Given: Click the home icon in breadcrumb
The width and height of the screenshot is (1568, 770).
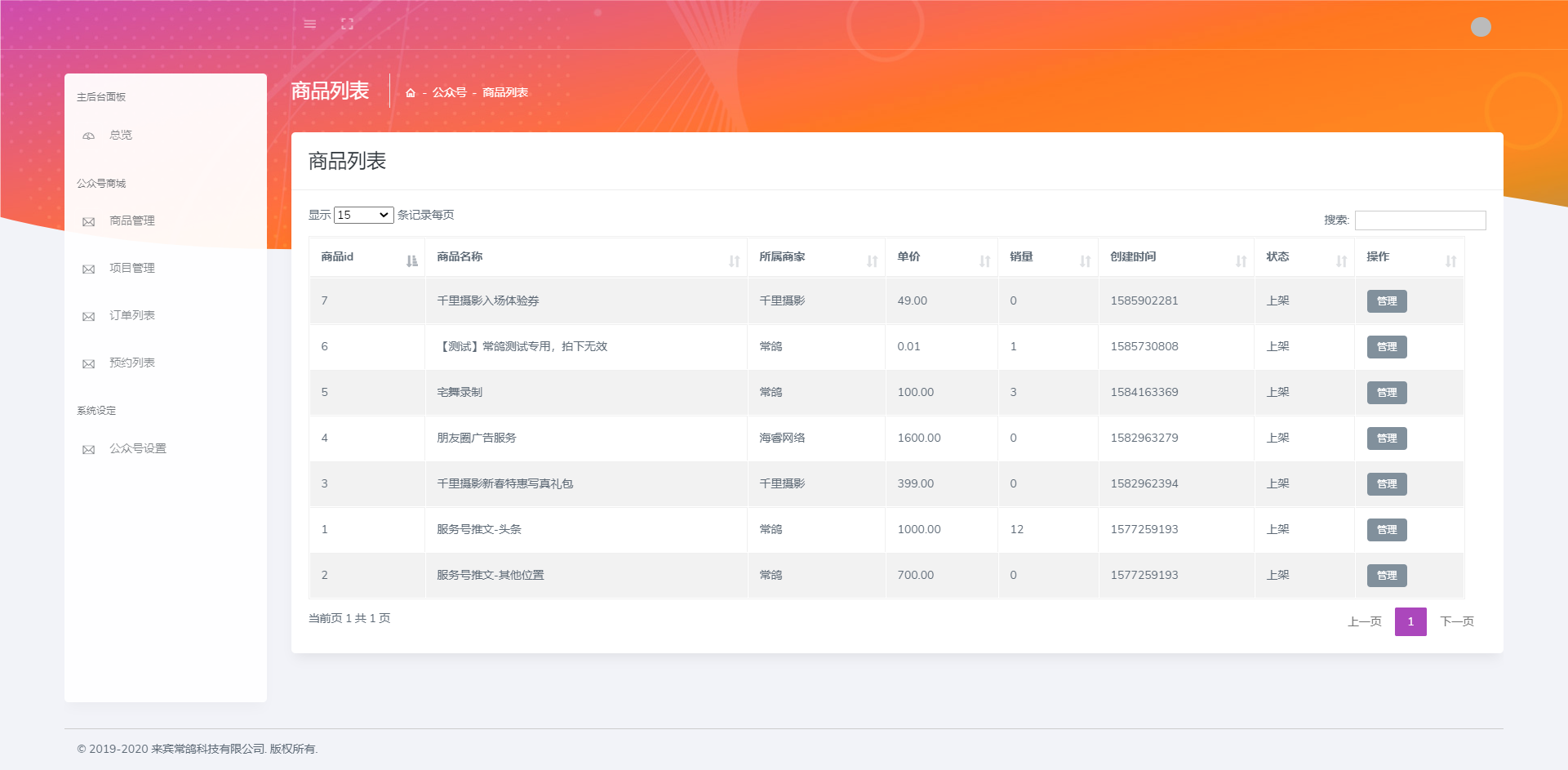Looking at the screenshot, I should click(411, 93).
